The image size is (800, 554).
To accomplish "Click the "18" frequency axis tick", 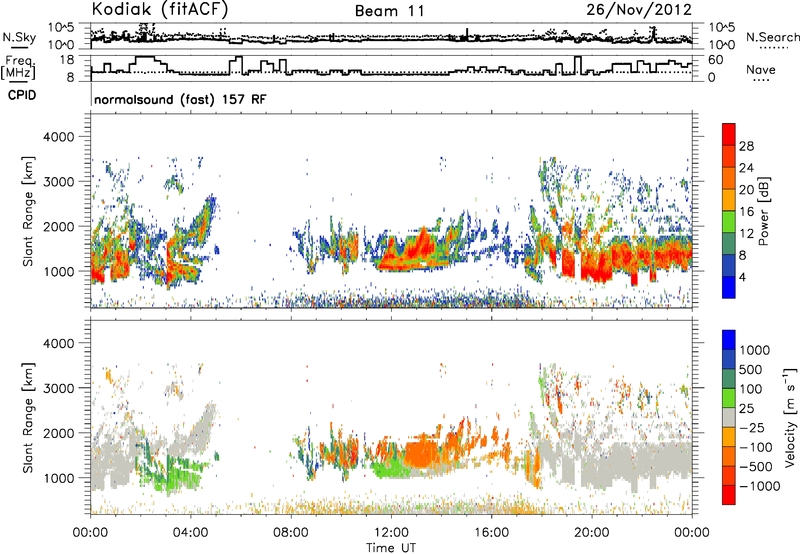I will point(67,59).
